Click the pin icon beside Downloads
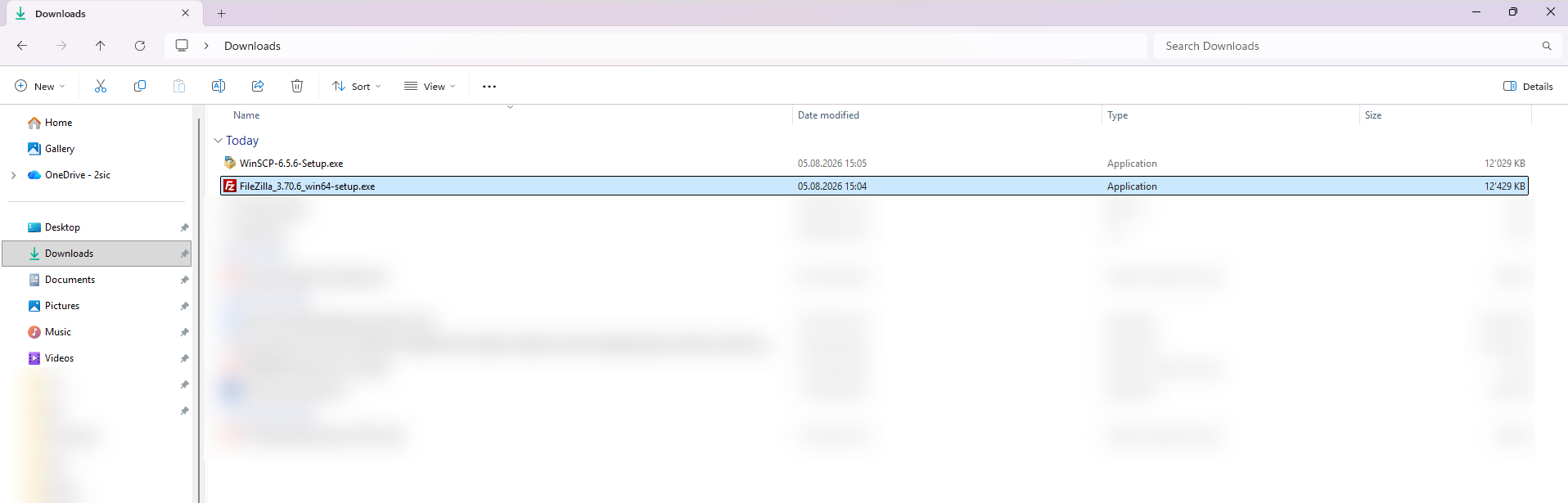The width and height of the screenshot is (1568, 503). 184,254
